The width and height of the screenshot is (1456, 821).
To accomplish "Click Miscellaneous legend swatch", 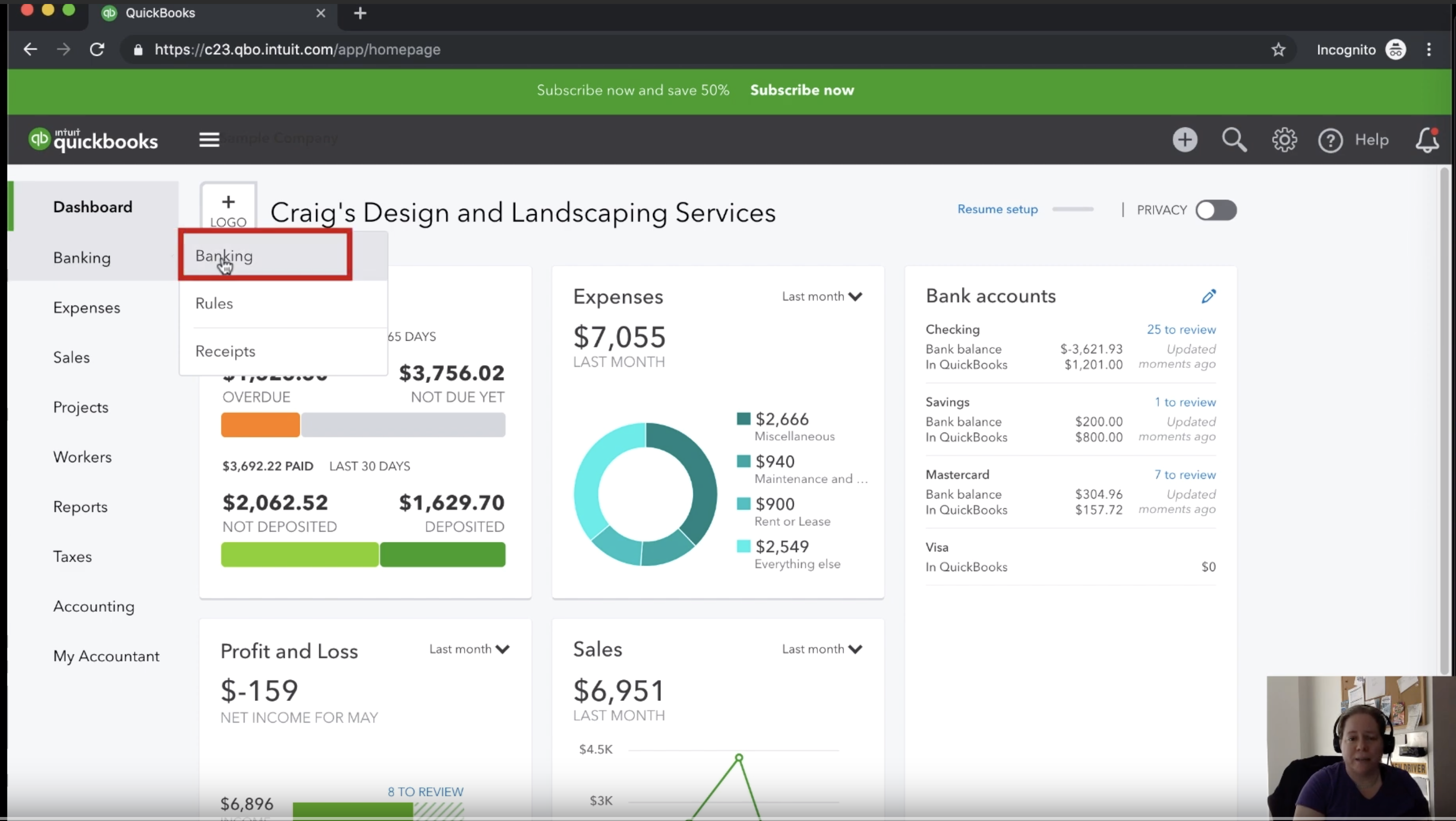I will click(x=743, y=418).
